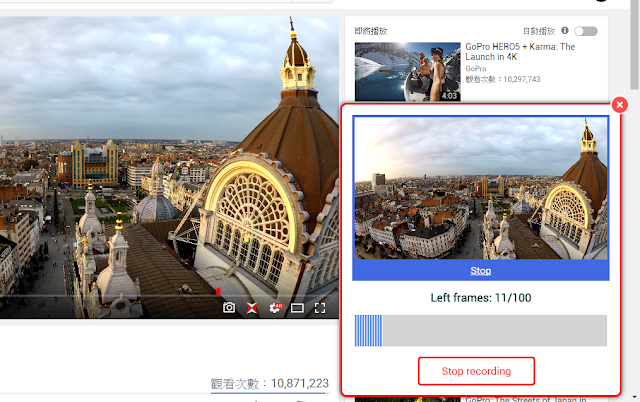This screenshot has width=640, height=402.
Task: Open the 'GoPro HERO5 + Karma: The Launch in 4K' title
Action: [520, 52]
